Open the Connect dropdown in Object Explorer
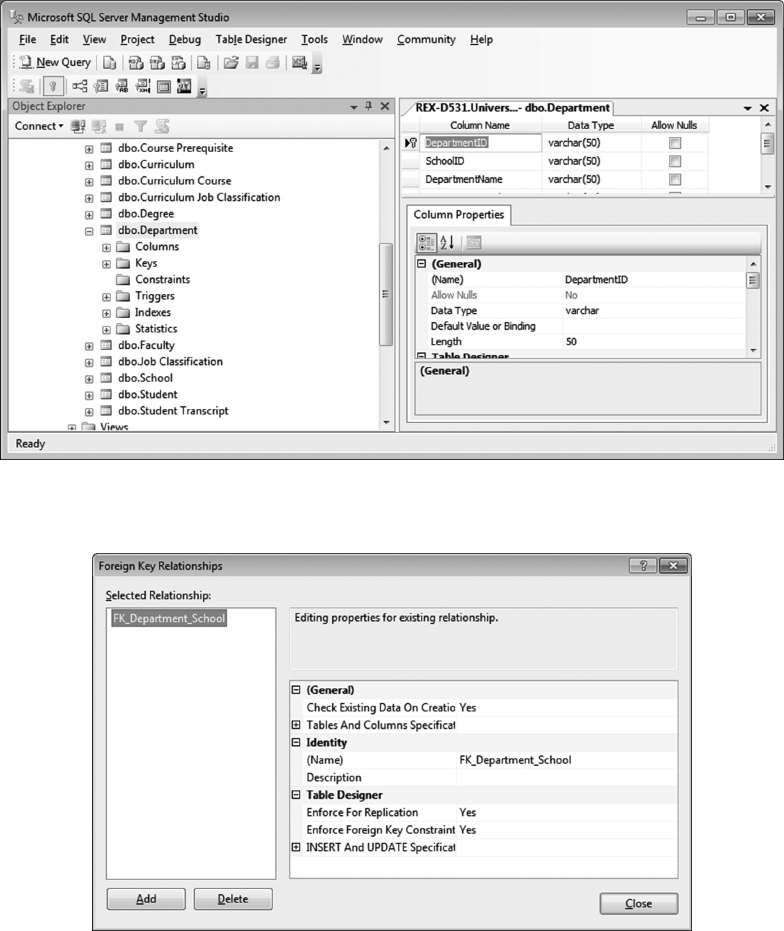This screenshot has width=784, height=931. [x=39, y=126]
